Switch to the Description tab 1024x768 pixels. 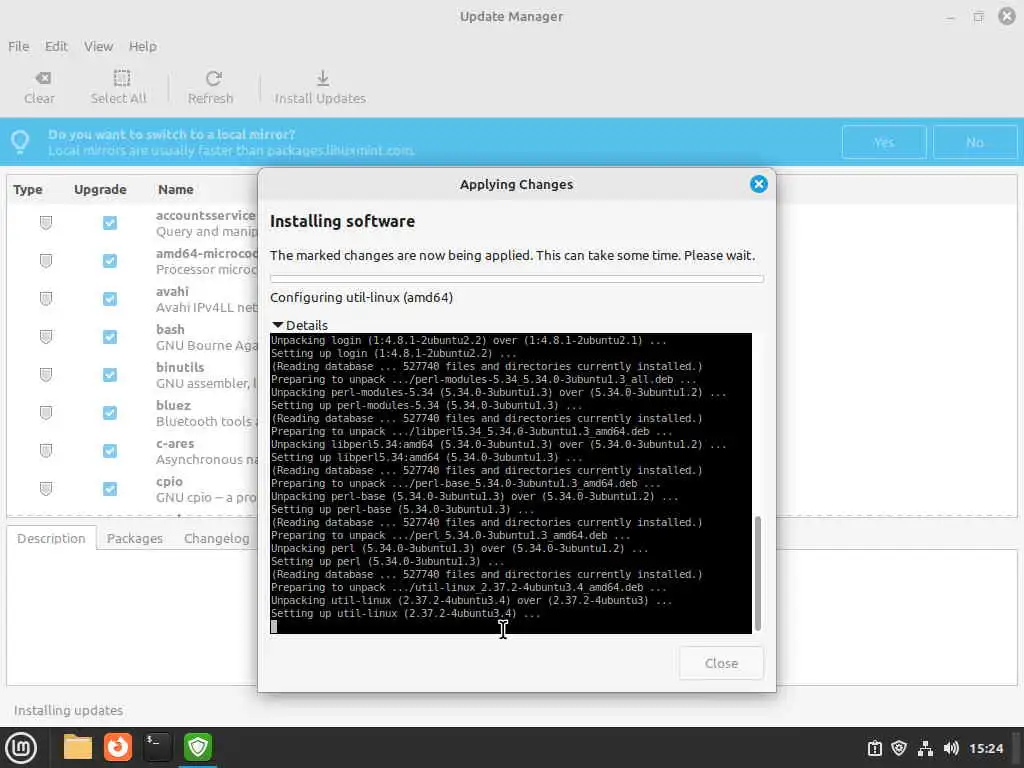51,538
